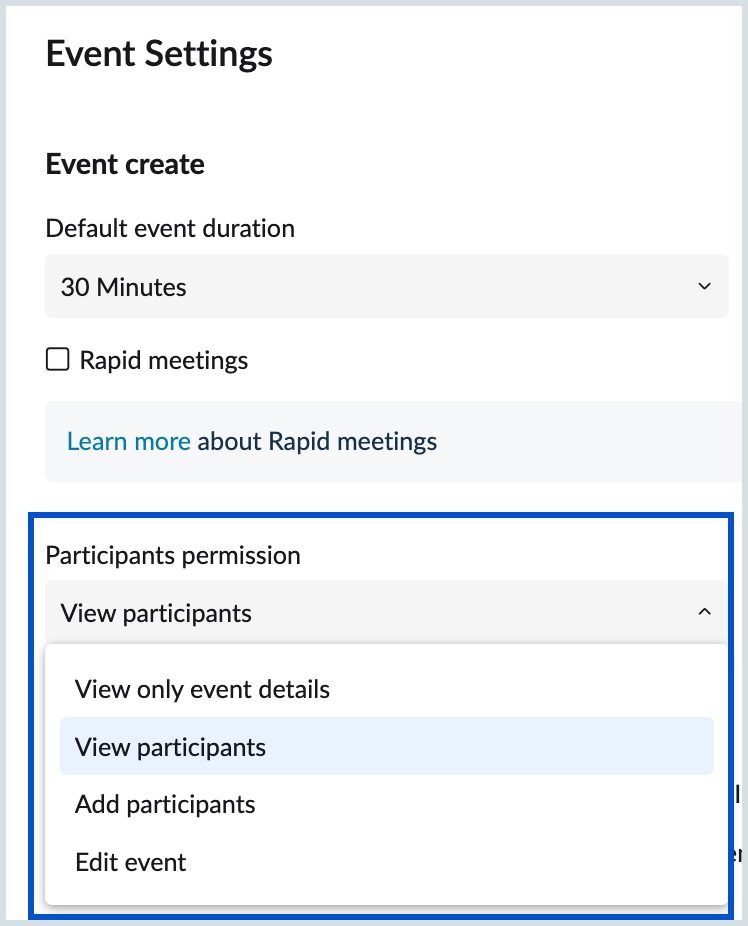Enable the Rapid meetings checkbox
This screenshot has width=748, height=926.
click(x=58, y=360)
